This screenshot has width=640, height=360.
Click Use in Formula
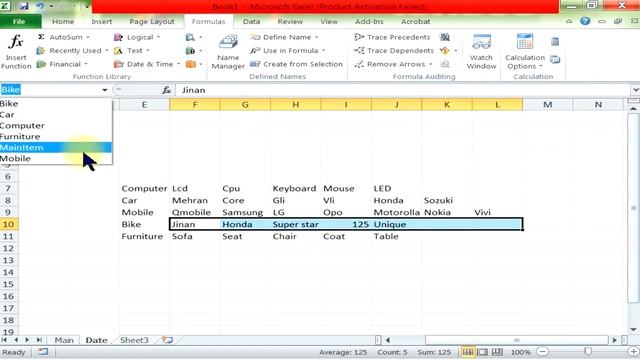click(x=287, y=51)
